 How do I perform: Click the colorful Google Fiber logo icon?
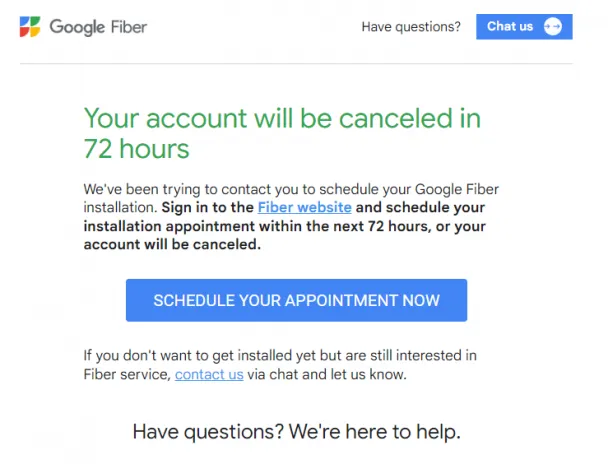pyautogui.click(x=30, y=27)
